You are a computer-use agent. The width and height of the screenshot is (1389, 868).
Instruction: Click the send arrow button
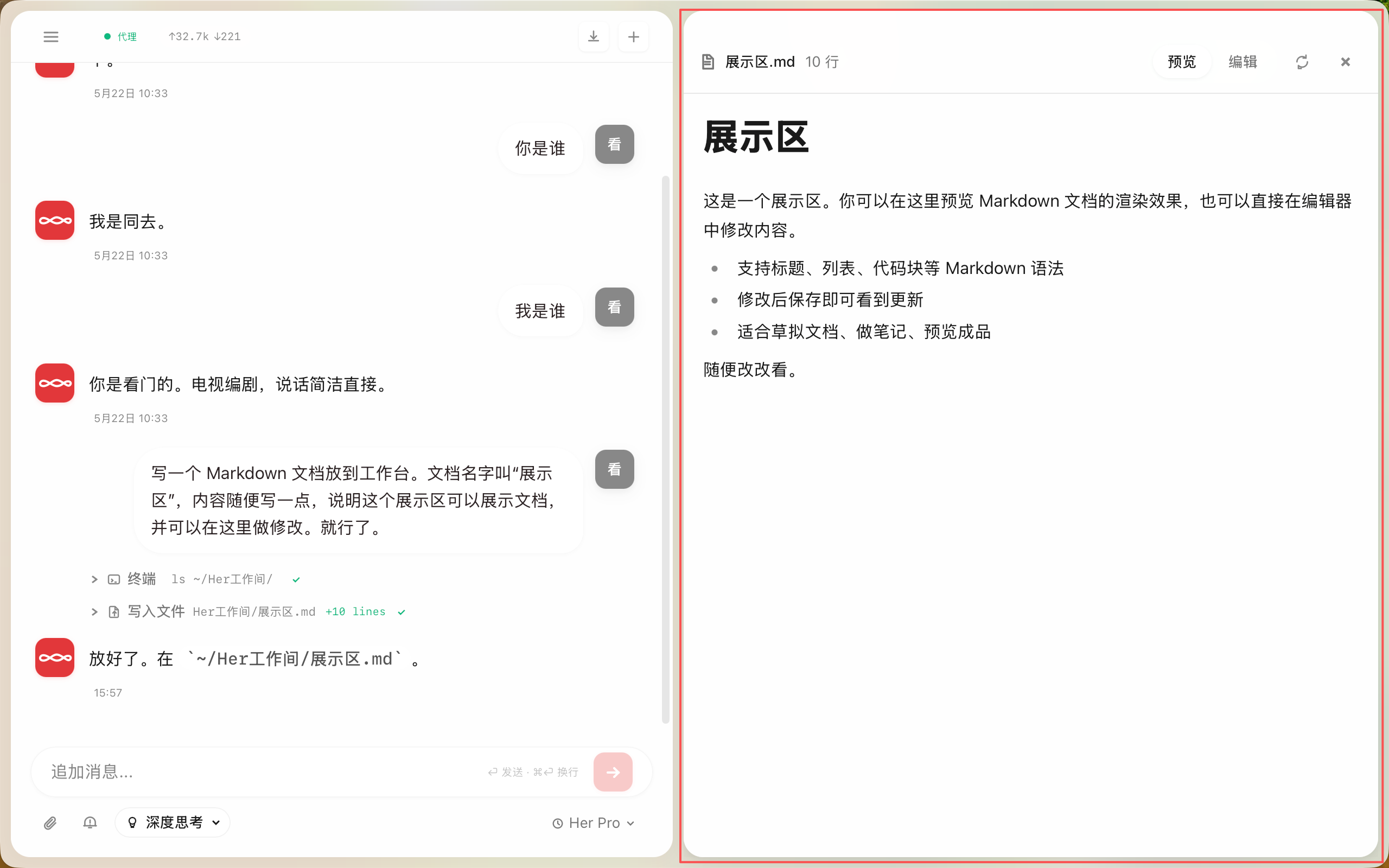(613, 772)
